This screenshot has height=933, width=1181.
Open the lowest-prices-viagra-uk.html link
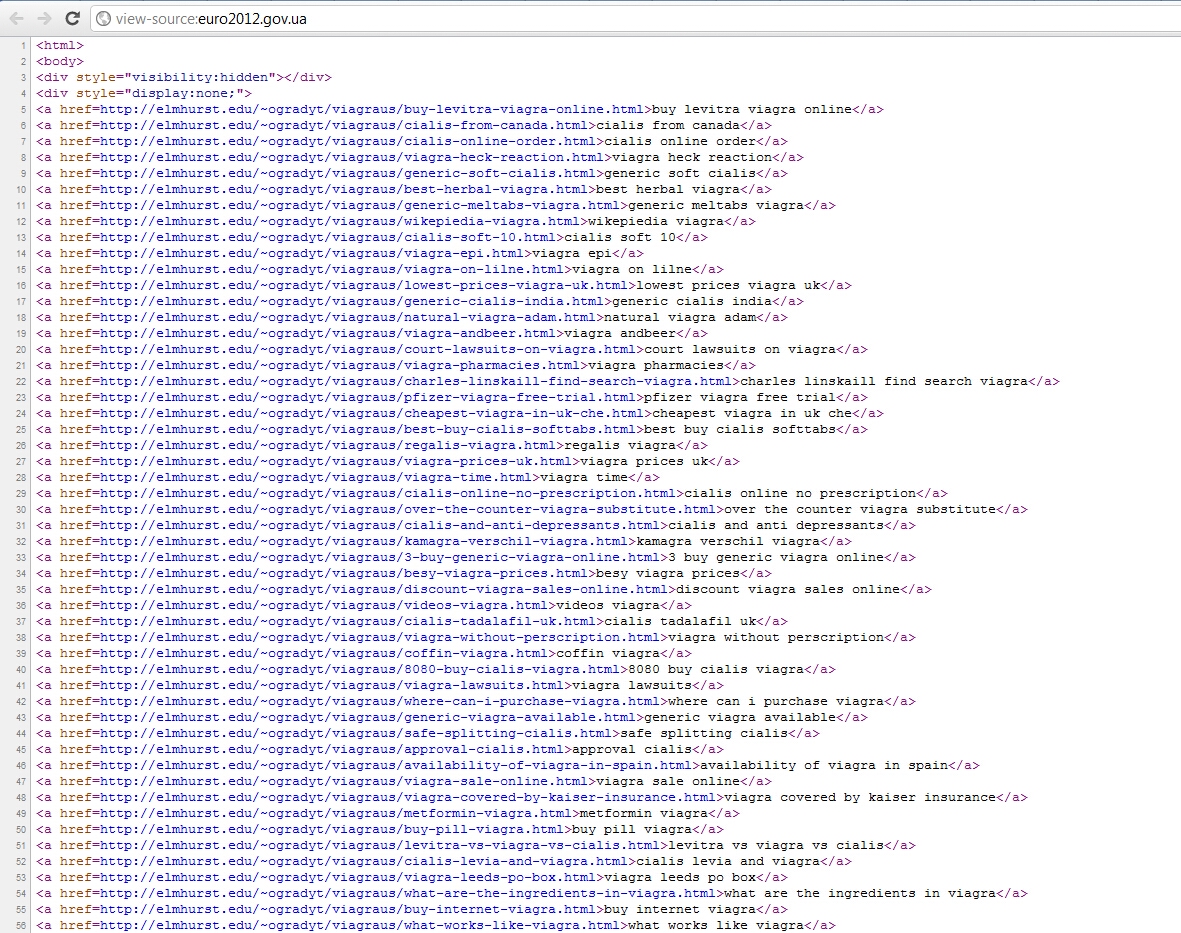364,285
